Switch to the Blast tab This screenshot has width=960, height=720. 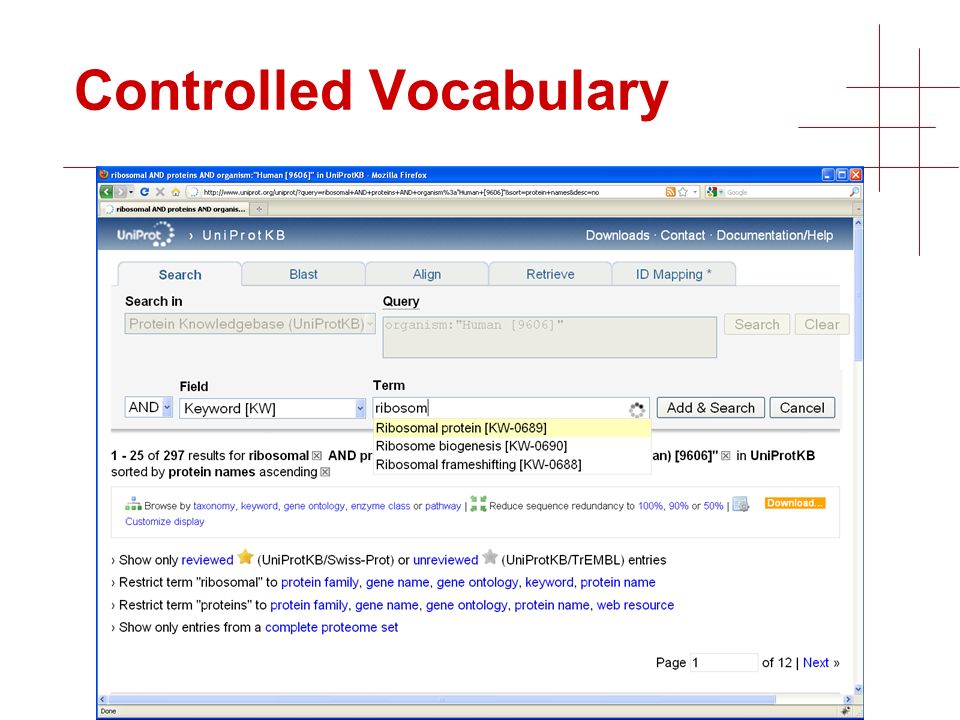(303, 274)
